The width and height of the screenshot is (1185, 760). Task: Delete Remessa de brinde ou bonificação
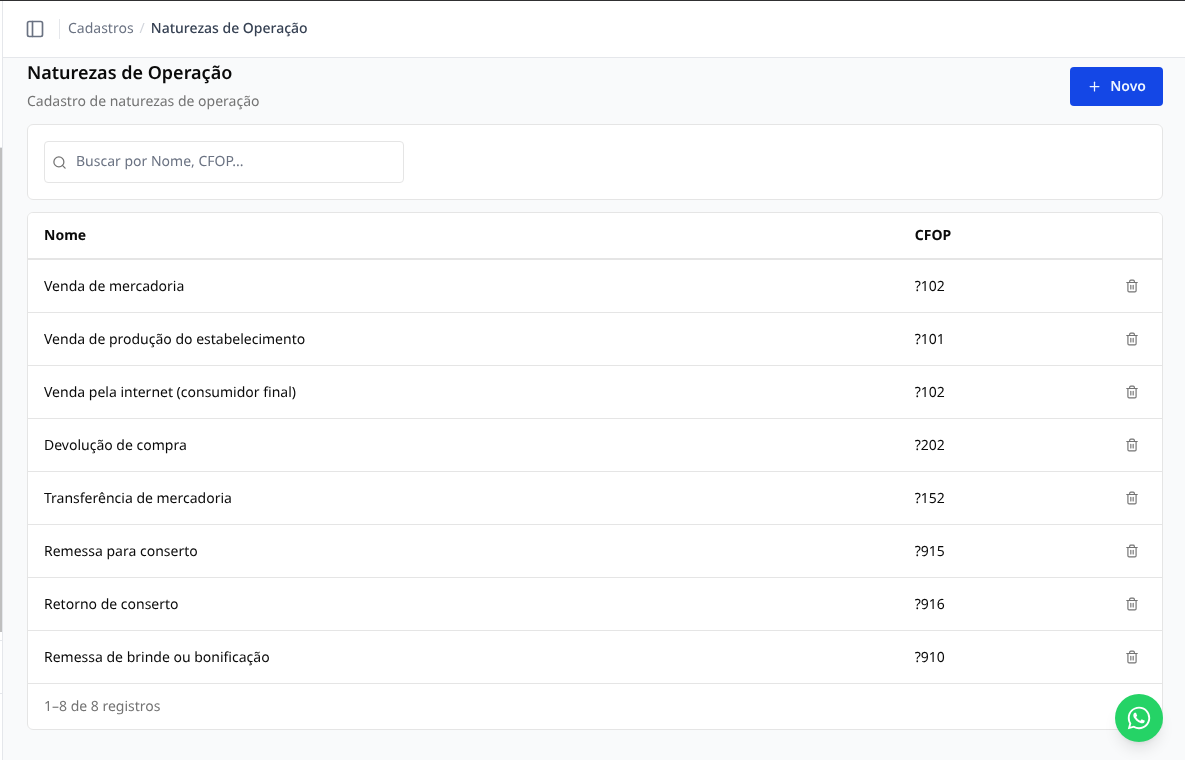(x=1131, y=657)
